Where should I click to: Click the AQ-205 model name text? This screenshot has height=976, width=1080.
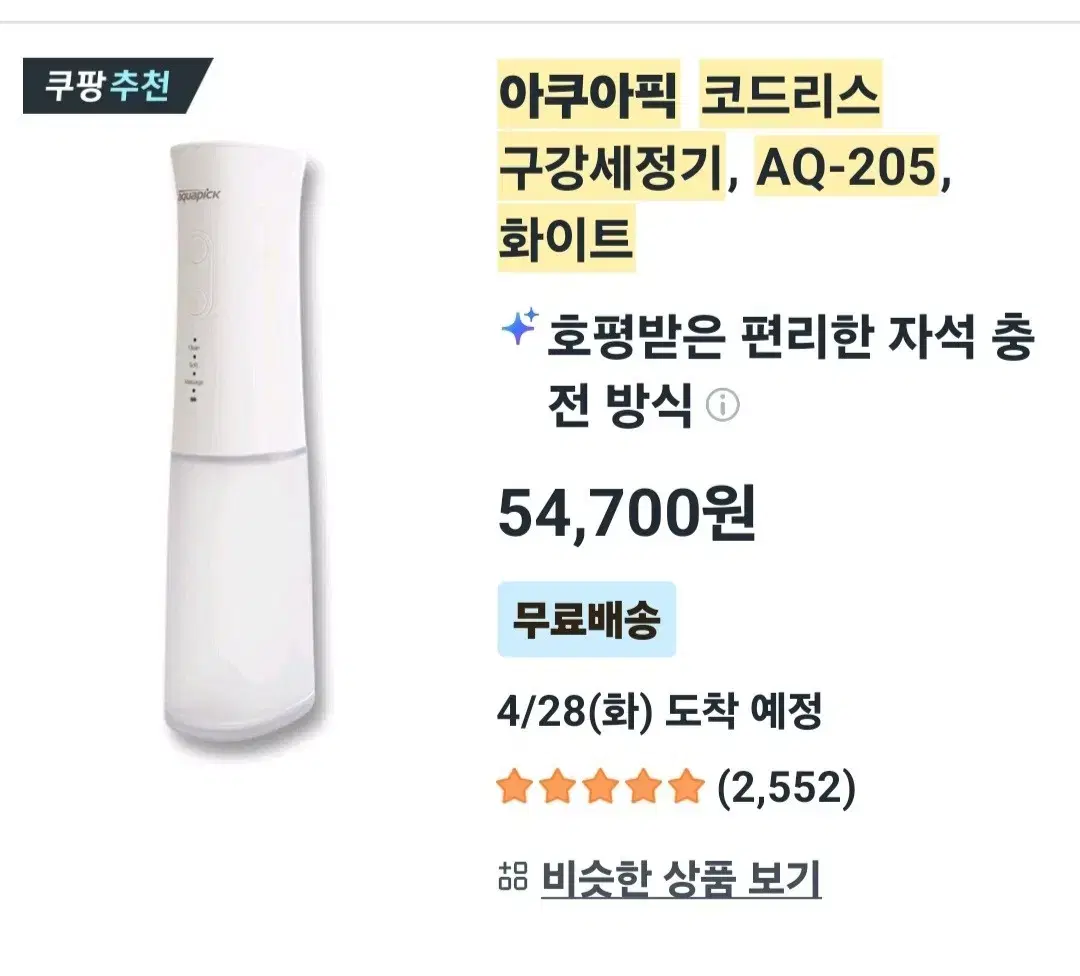coord(847,167)
